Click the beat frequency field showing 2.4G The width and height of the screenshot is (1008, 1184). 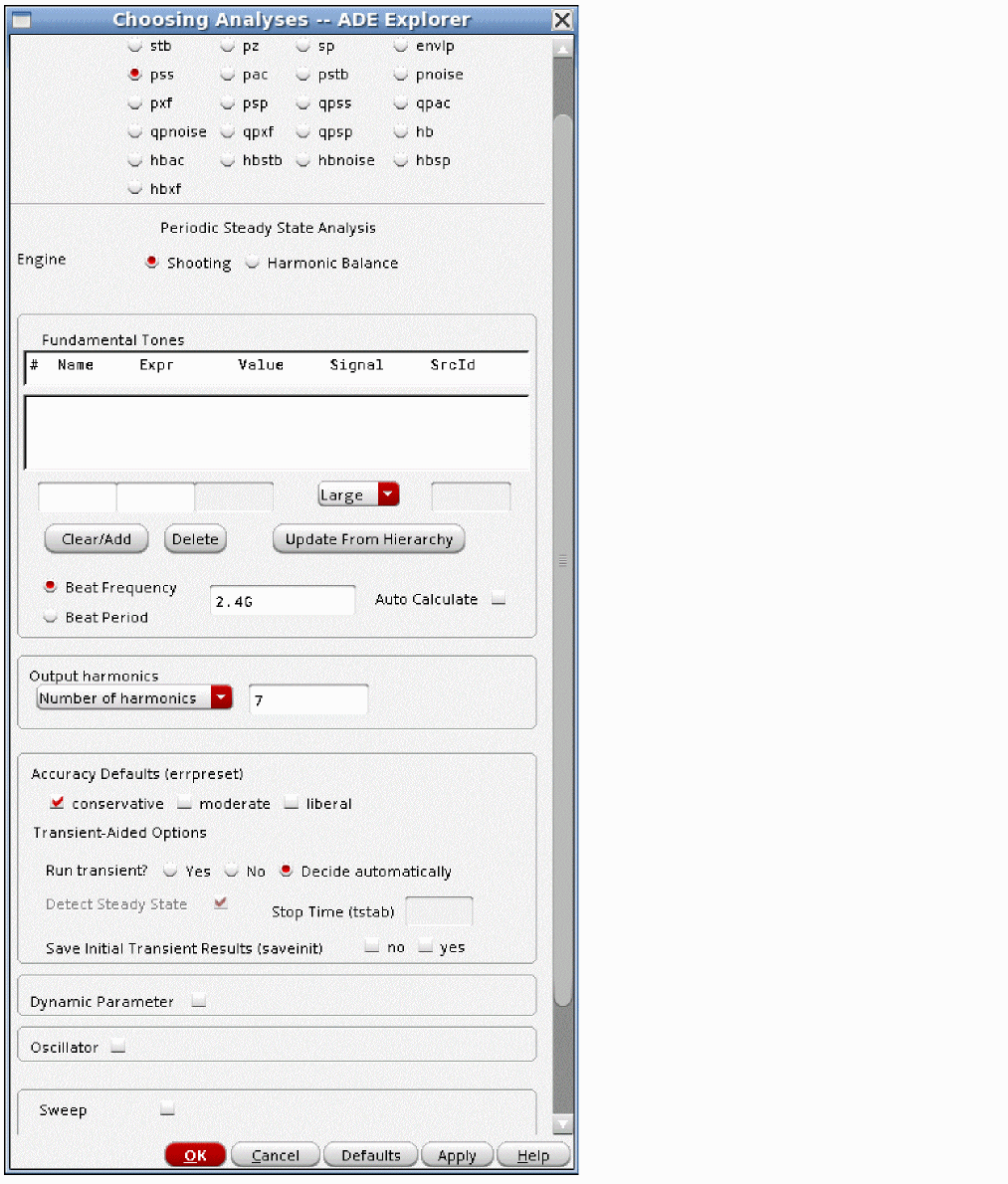tap(283, 601)
